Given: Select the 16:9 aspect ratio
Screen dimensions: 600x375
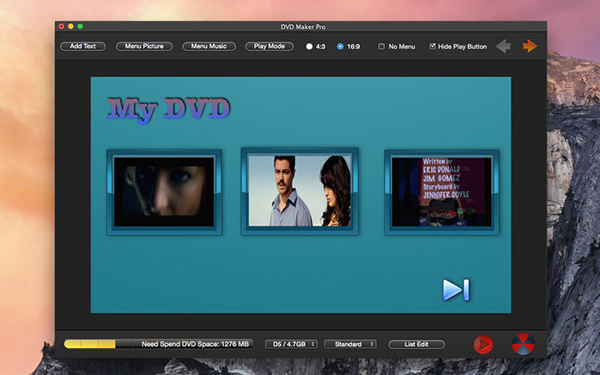Looking at the screenshot, I should [340, 47].
